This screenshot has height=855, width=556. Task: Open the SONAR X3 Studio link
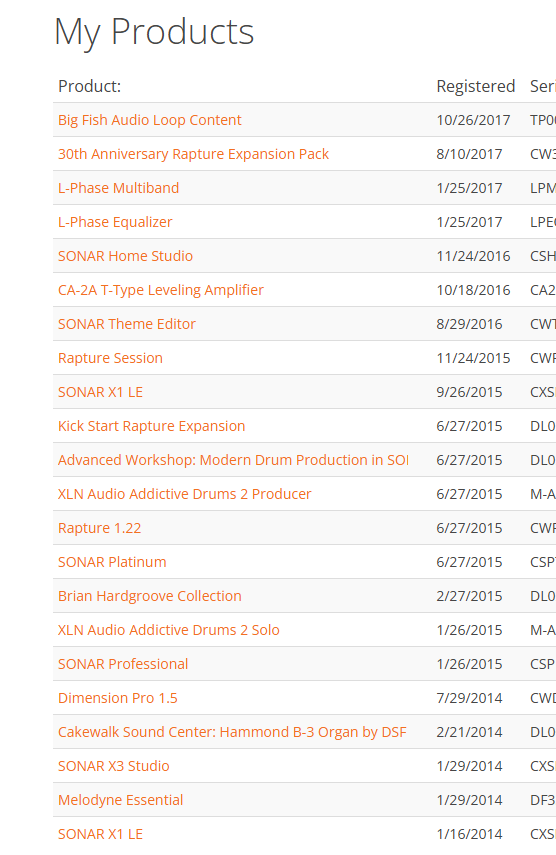113,766
